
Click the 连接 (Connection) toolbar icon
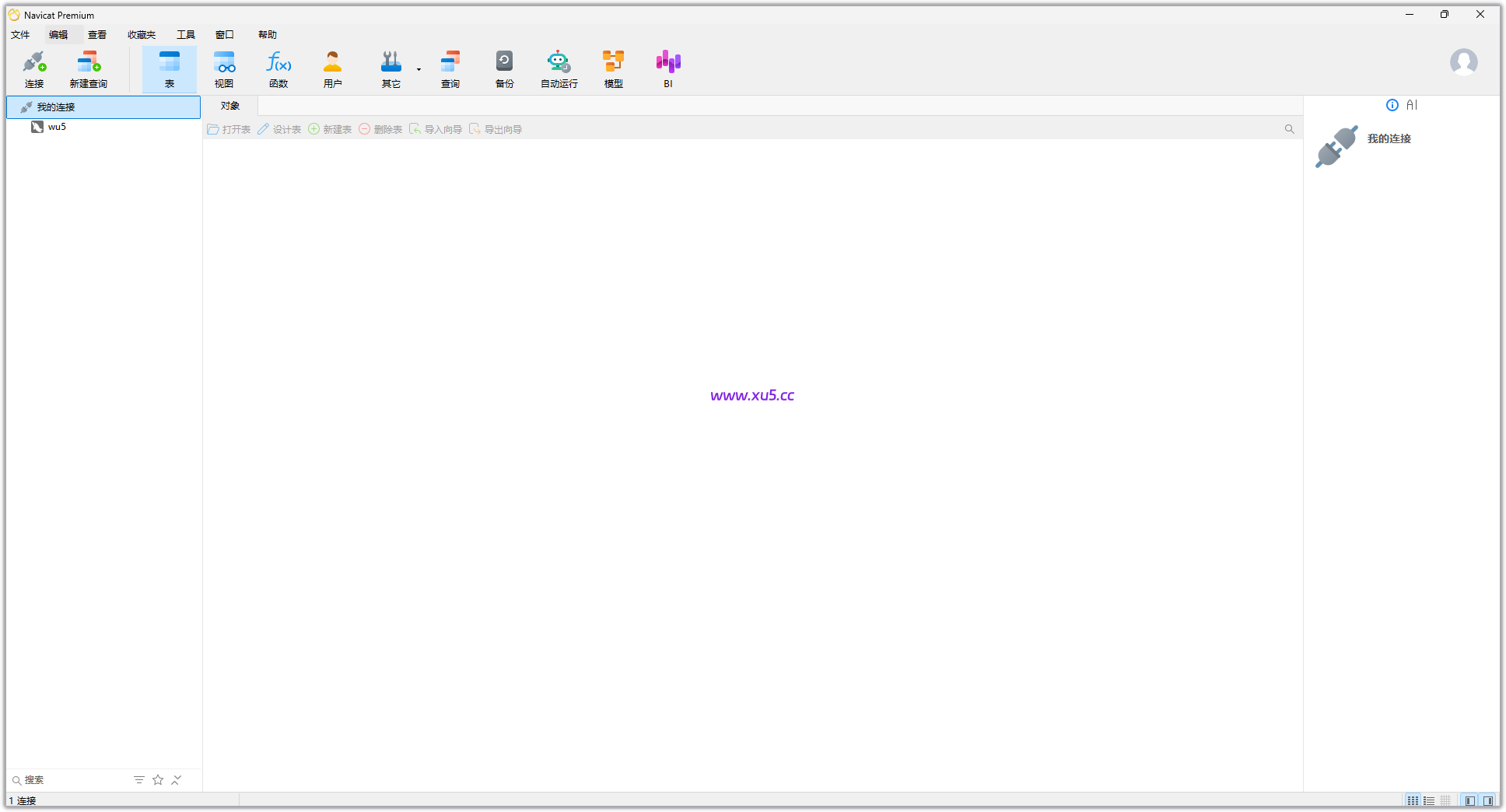pyautogui.click(x=34, y=69)
